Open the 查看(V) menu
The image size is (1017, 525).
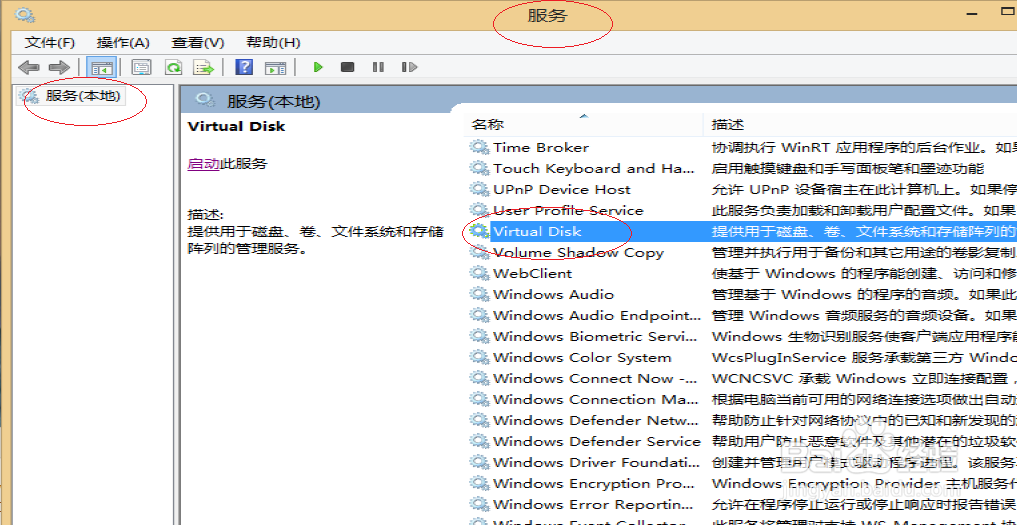point(198,43)
